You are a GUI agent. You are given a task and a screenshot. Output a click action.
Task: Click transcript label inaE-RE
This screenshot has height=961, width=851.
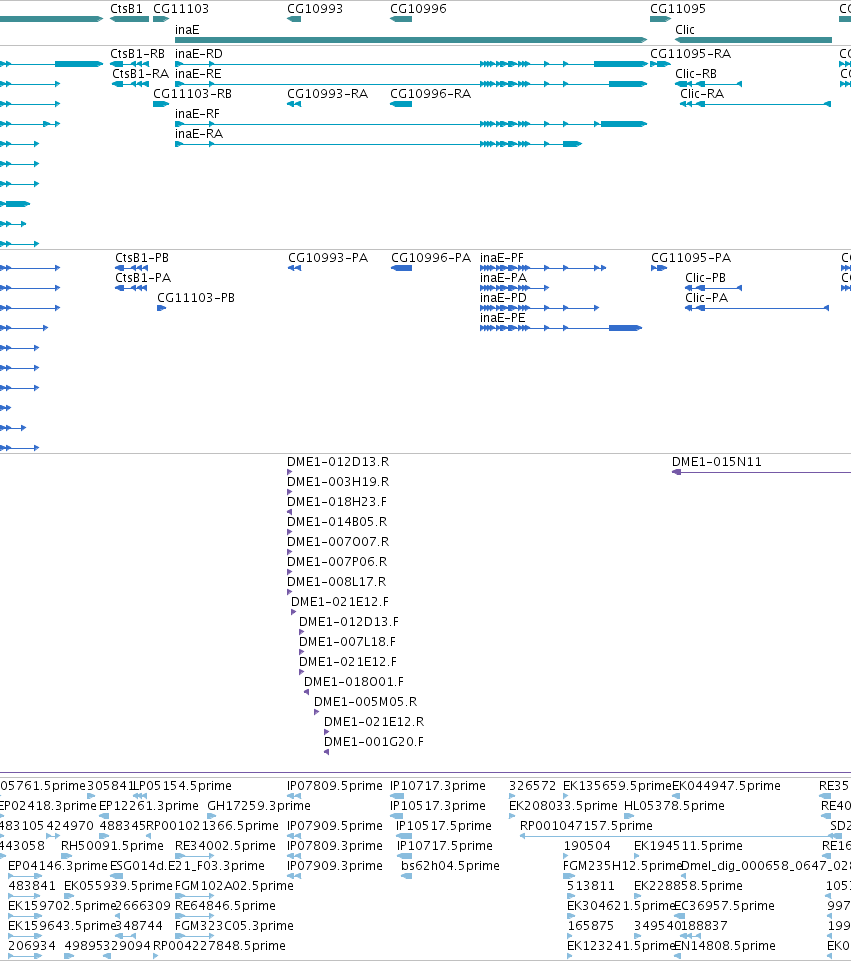pyautogui.click(x=198, y=74)
